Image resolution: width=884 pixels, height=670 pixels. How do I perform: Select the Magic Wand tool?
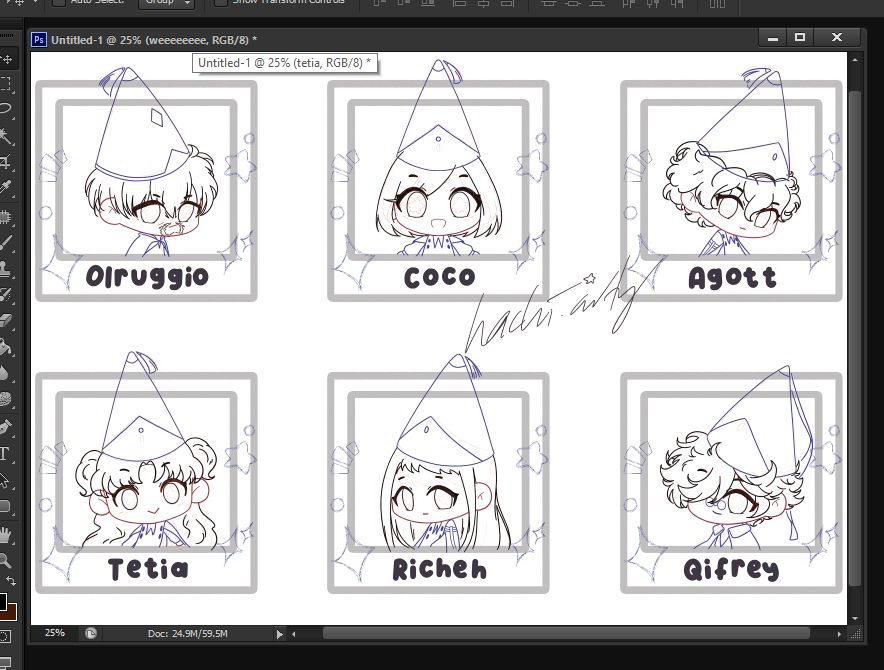pyautogui.click(x=6, y=135)
